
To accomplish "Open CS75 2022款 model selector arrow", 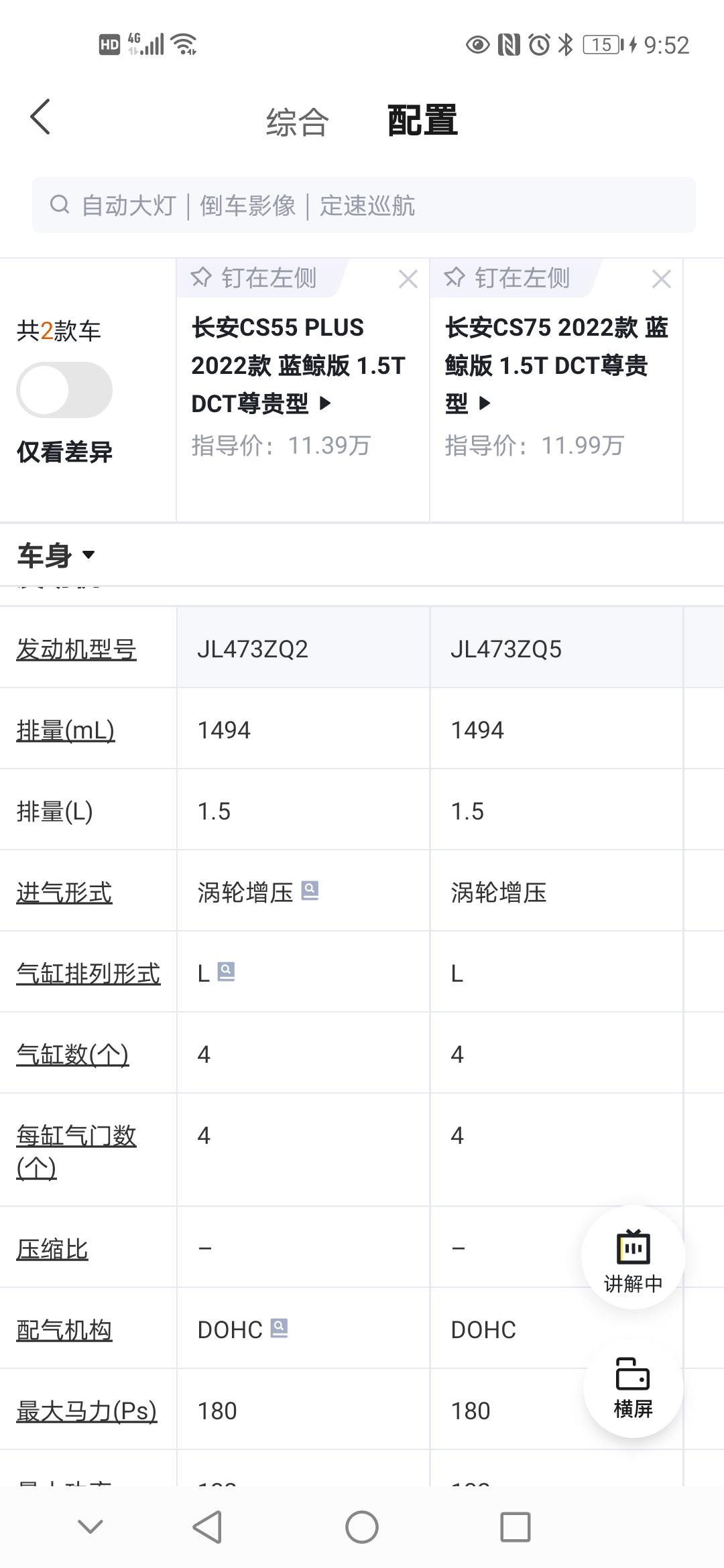I will (x=485, y=403).
